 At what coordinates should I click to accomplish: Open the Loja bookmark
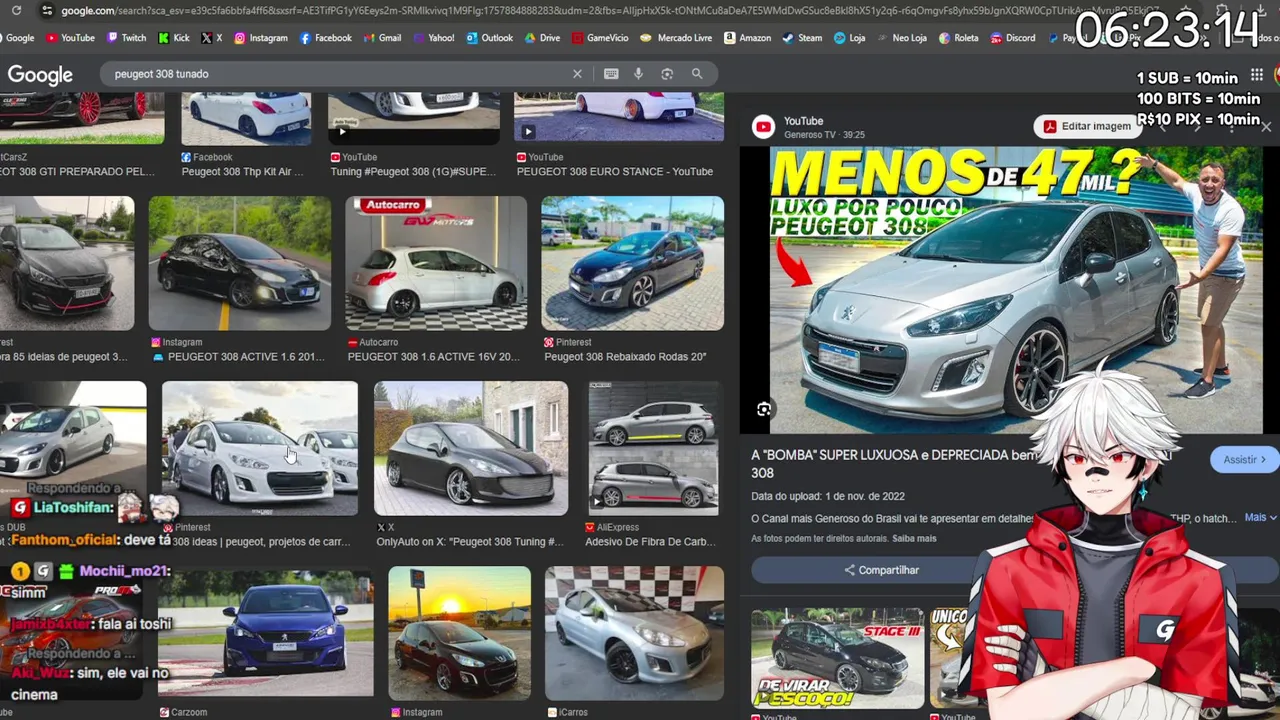point(849,38)
